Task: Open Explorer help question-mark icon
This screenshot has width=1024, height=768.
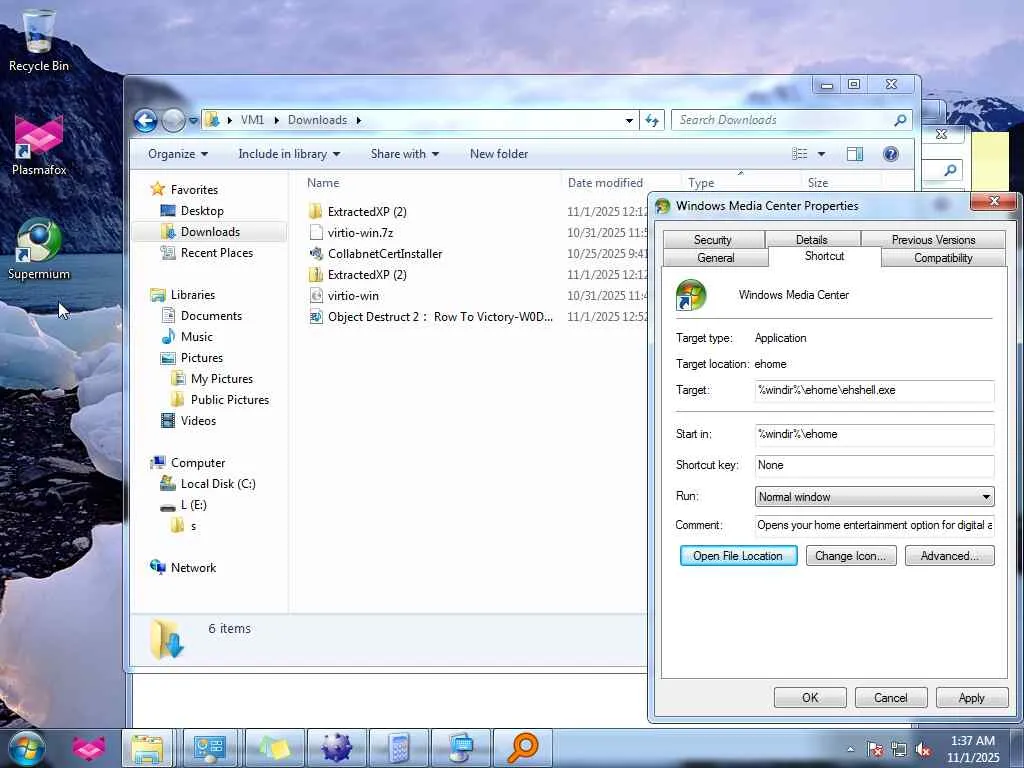Action: 890,153
